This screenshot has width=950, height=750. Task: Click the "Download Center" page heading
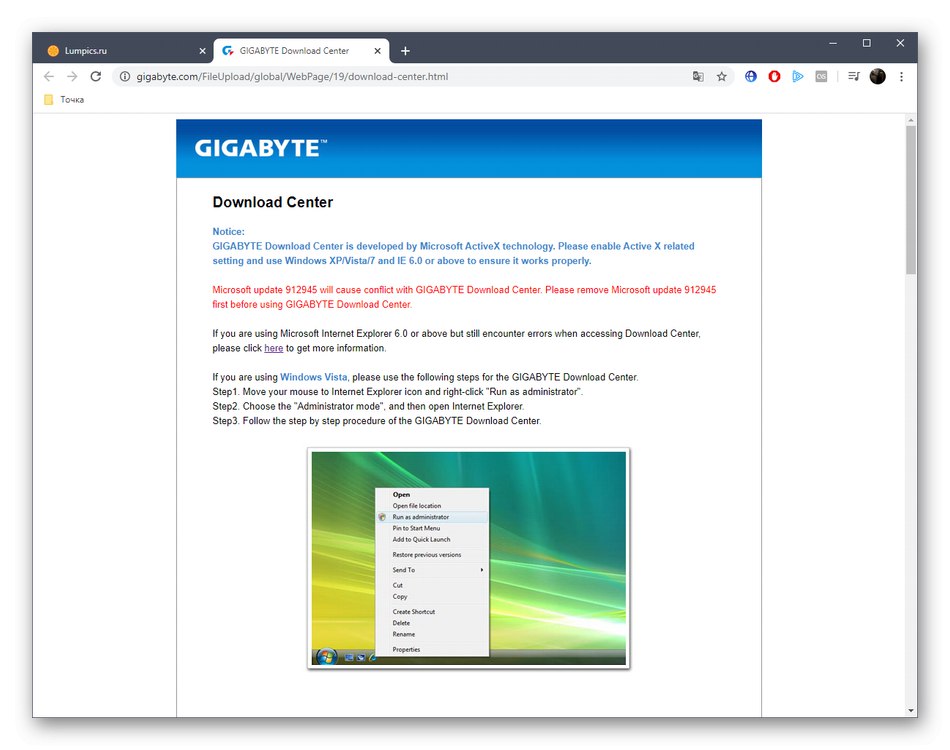click(x=273, y=202)
